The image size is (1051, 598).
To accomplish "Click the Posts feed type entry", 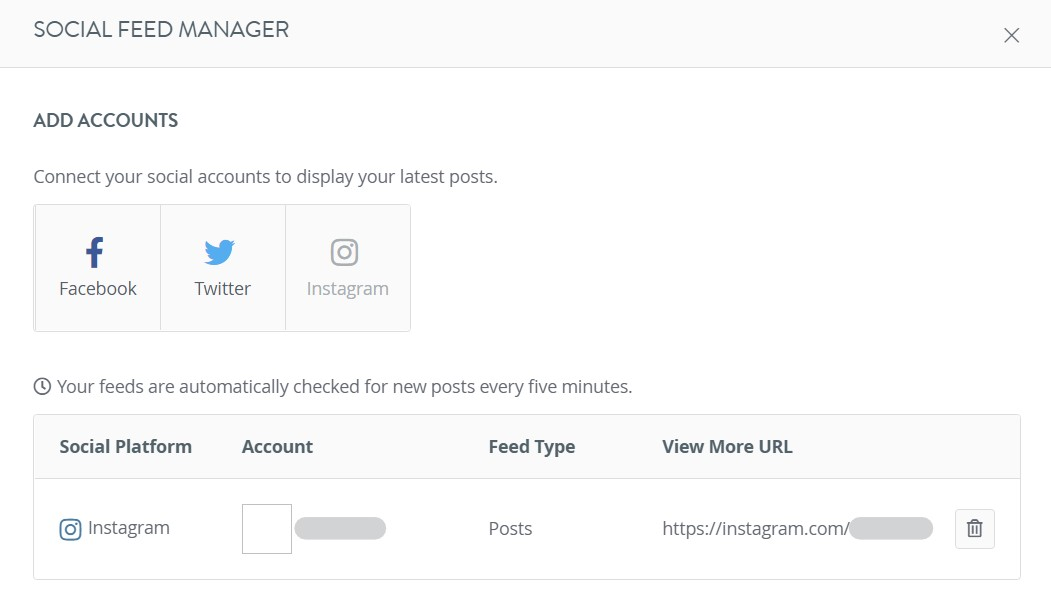I will coord(510,528).
